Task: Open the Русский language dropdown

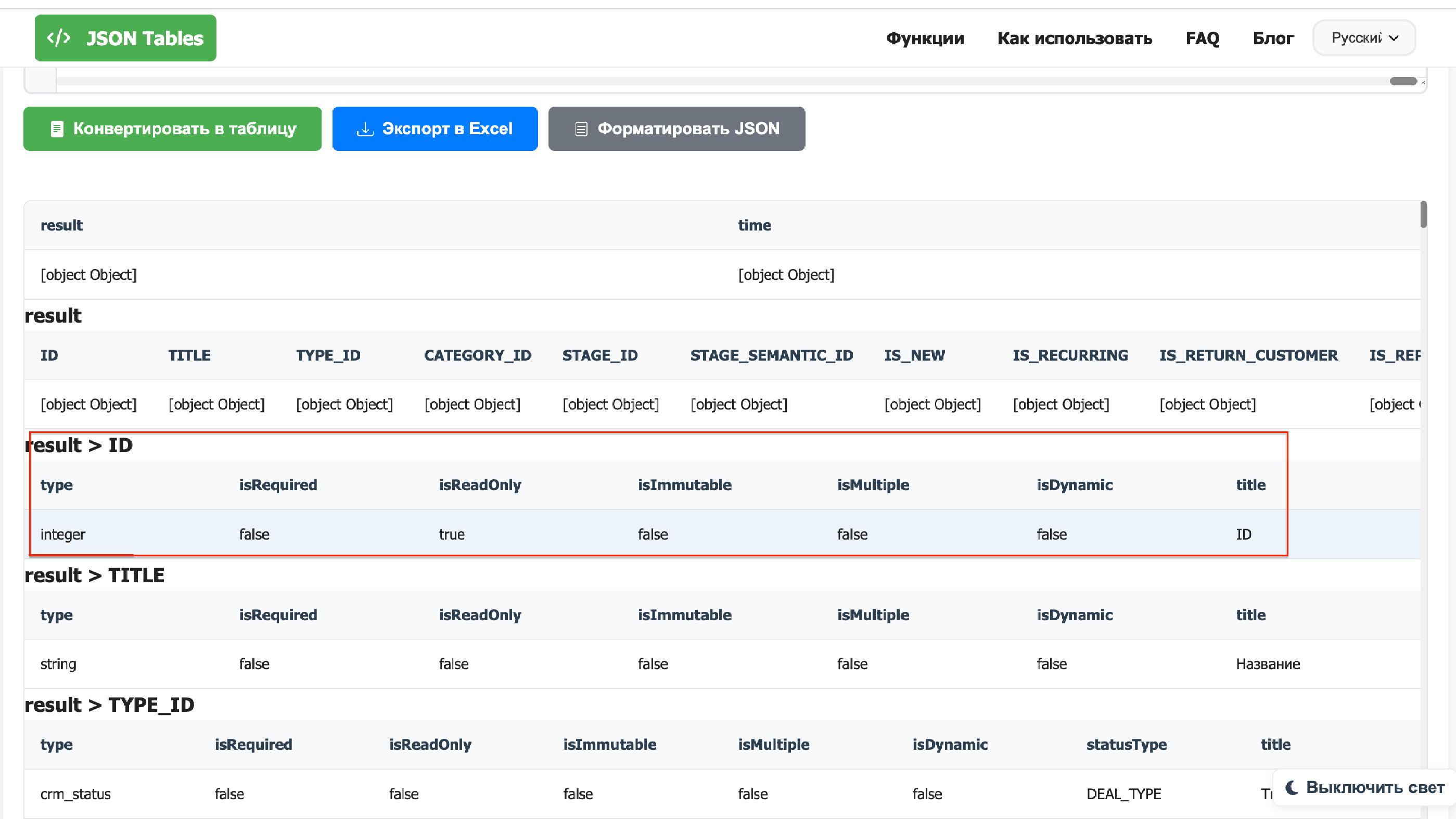Action: click(1356, 38)
